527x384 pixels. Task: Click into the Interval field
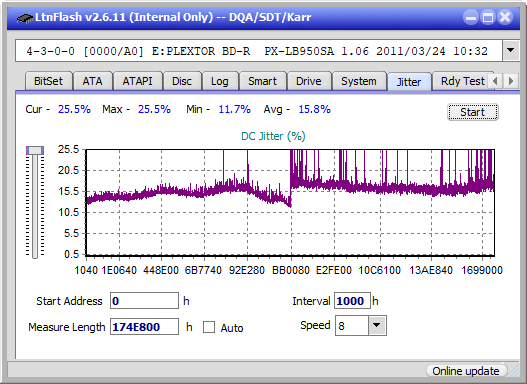click(352, 301)
